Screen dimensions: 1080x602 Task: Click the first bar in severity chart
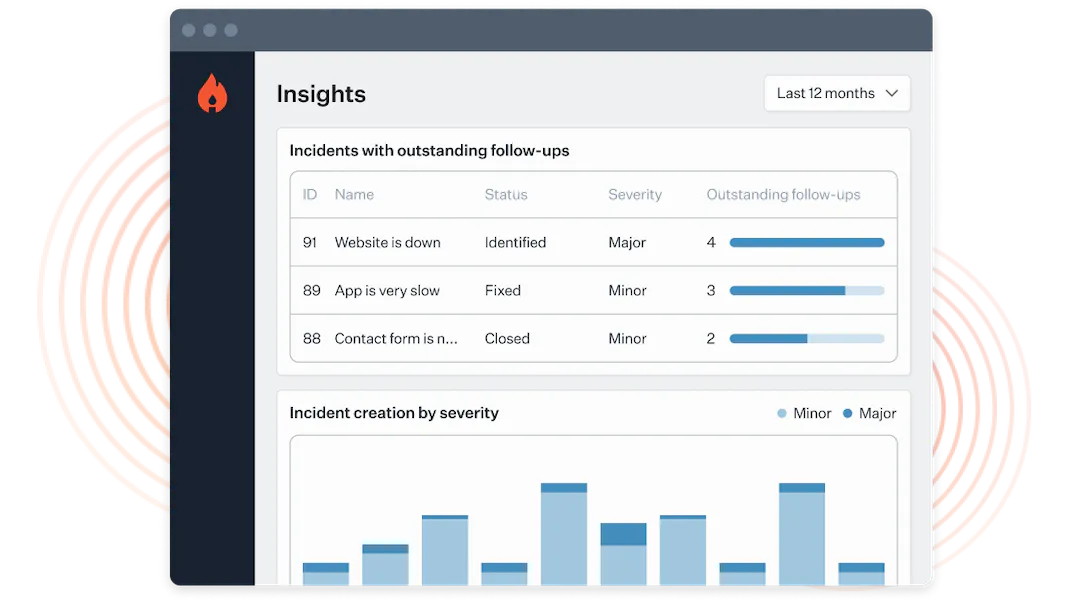tap(326, 574)
